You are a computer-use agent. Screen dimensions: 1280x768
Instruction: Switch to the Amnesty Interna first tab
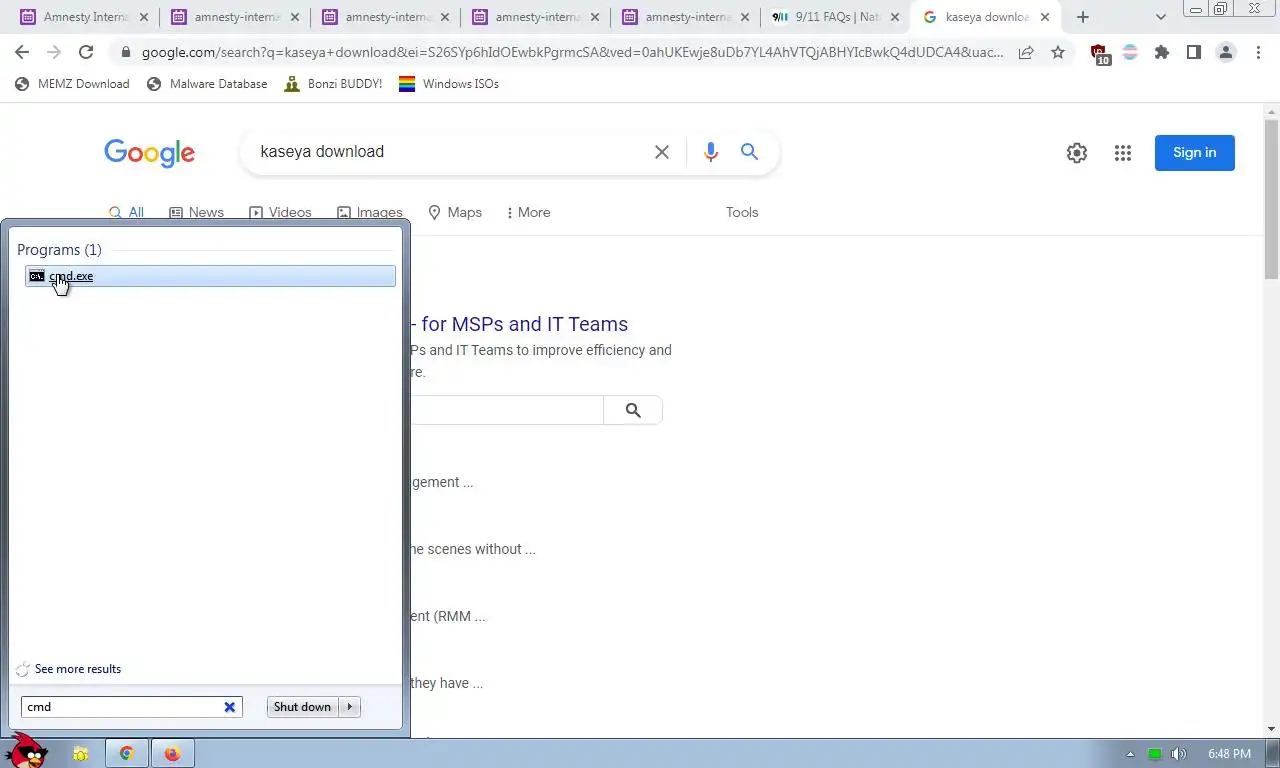pos(86,17)
